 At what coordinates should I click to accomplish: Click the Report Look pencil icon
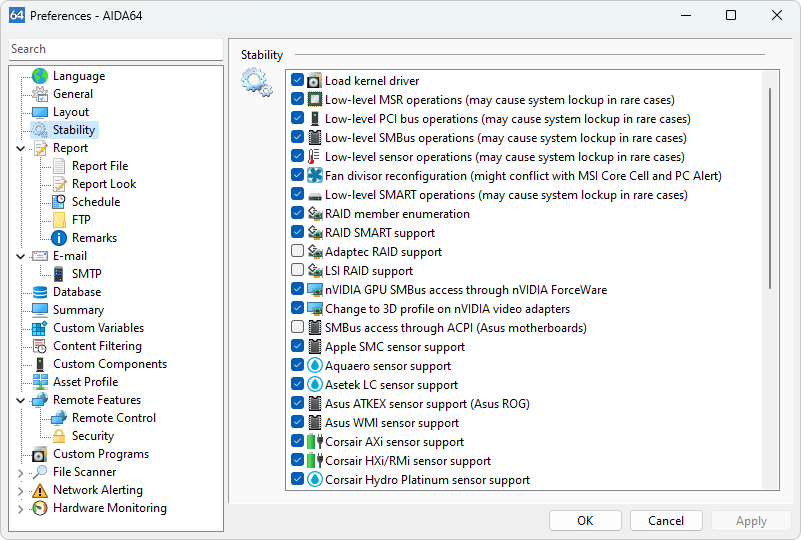coord(59,184)
